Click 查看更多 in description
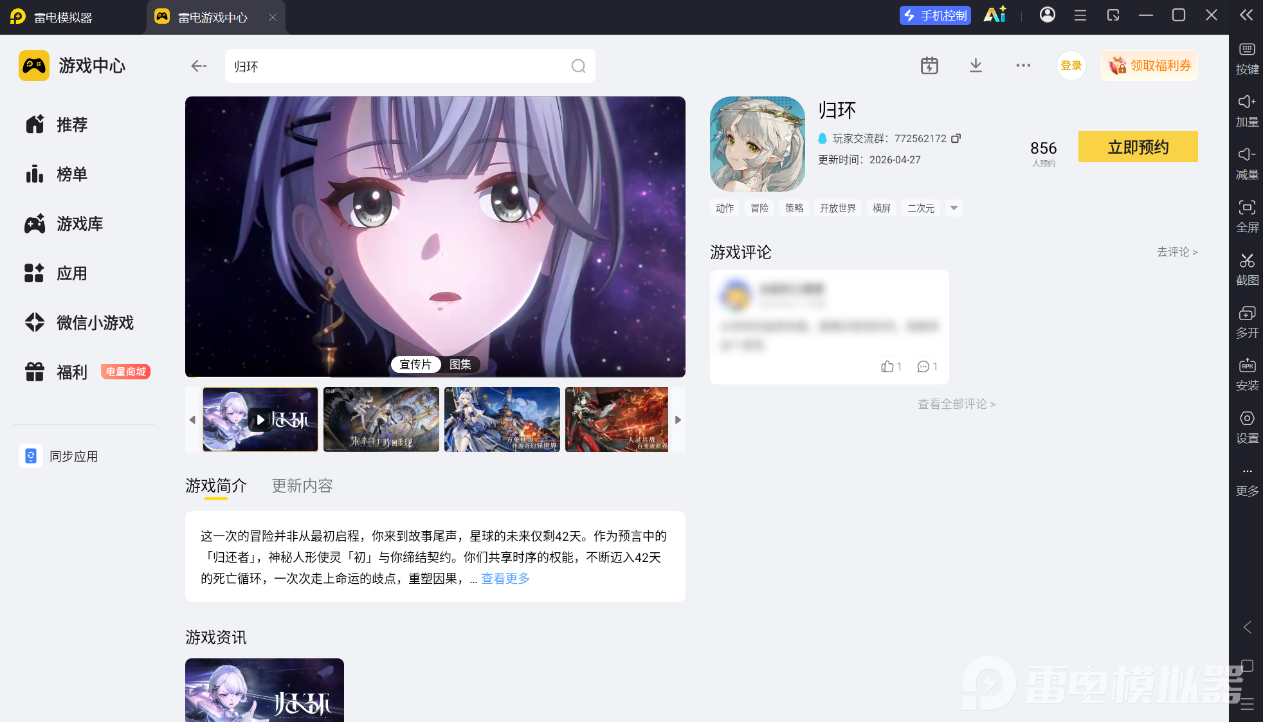The width and height of the screenshot is (1263, 722). 505,579
